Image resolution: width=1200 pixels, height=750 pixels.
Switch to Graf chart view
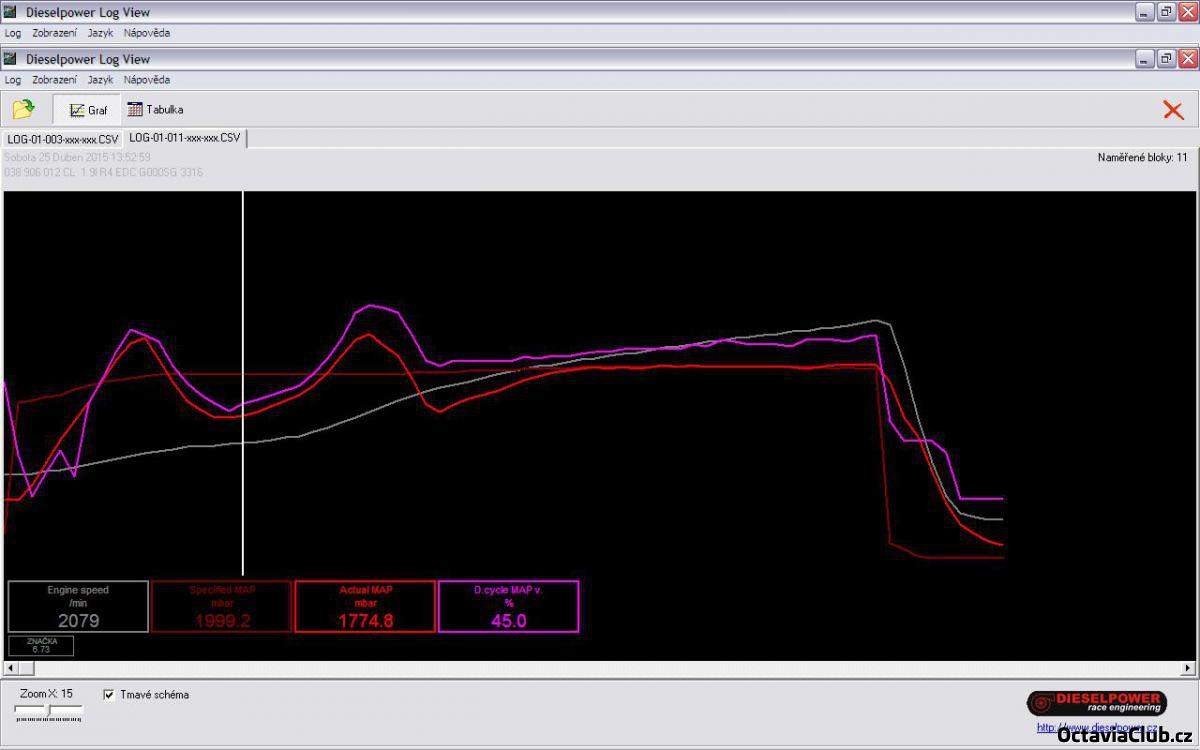point(88,110)
